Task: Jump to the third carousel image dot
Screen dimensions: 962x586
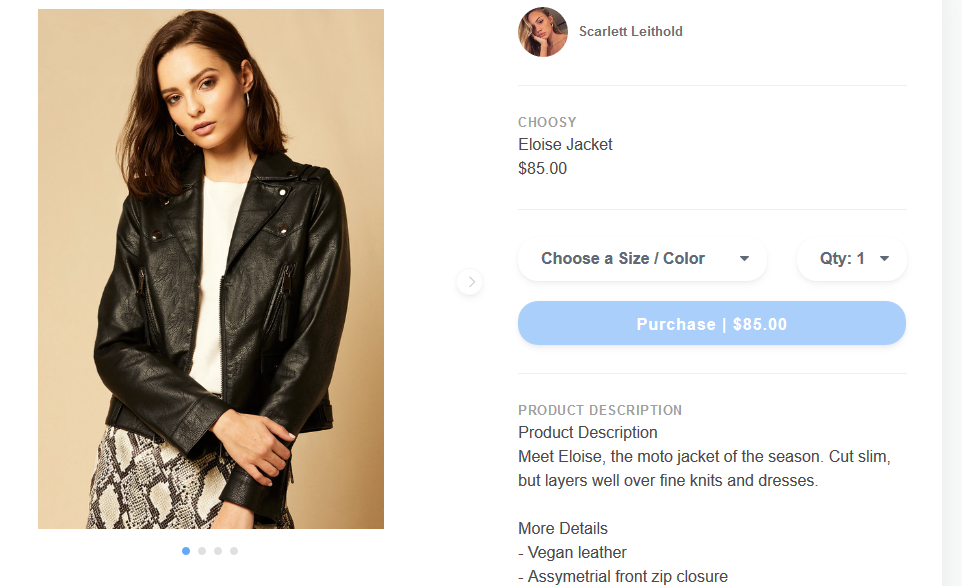Action: 218,551
